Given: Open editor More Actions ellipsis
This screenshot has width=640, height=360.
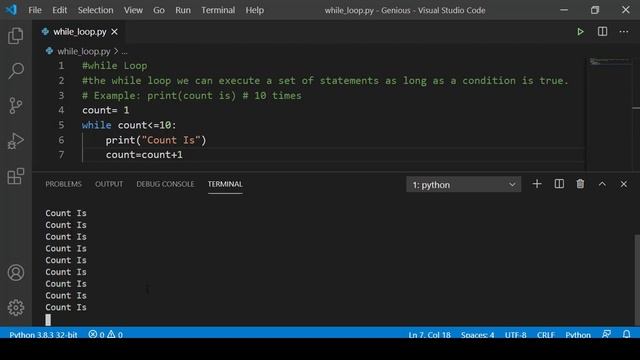Looking at the screenshot, I should point(624,32).
